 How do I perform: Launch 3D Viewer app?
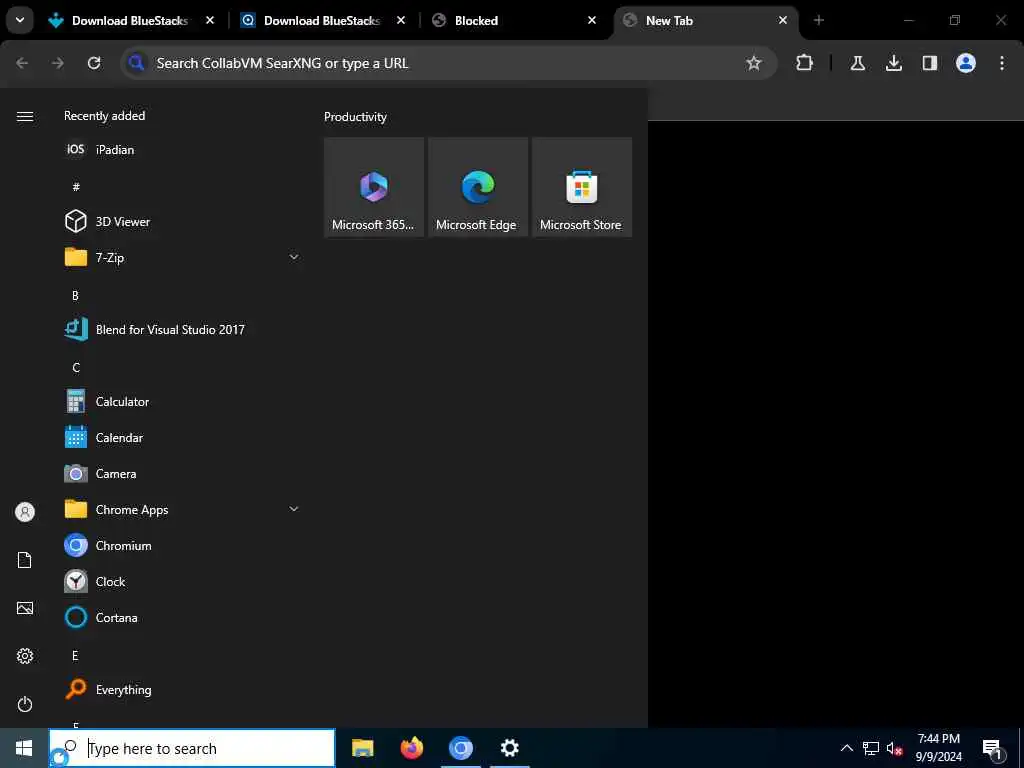point(182,221)
